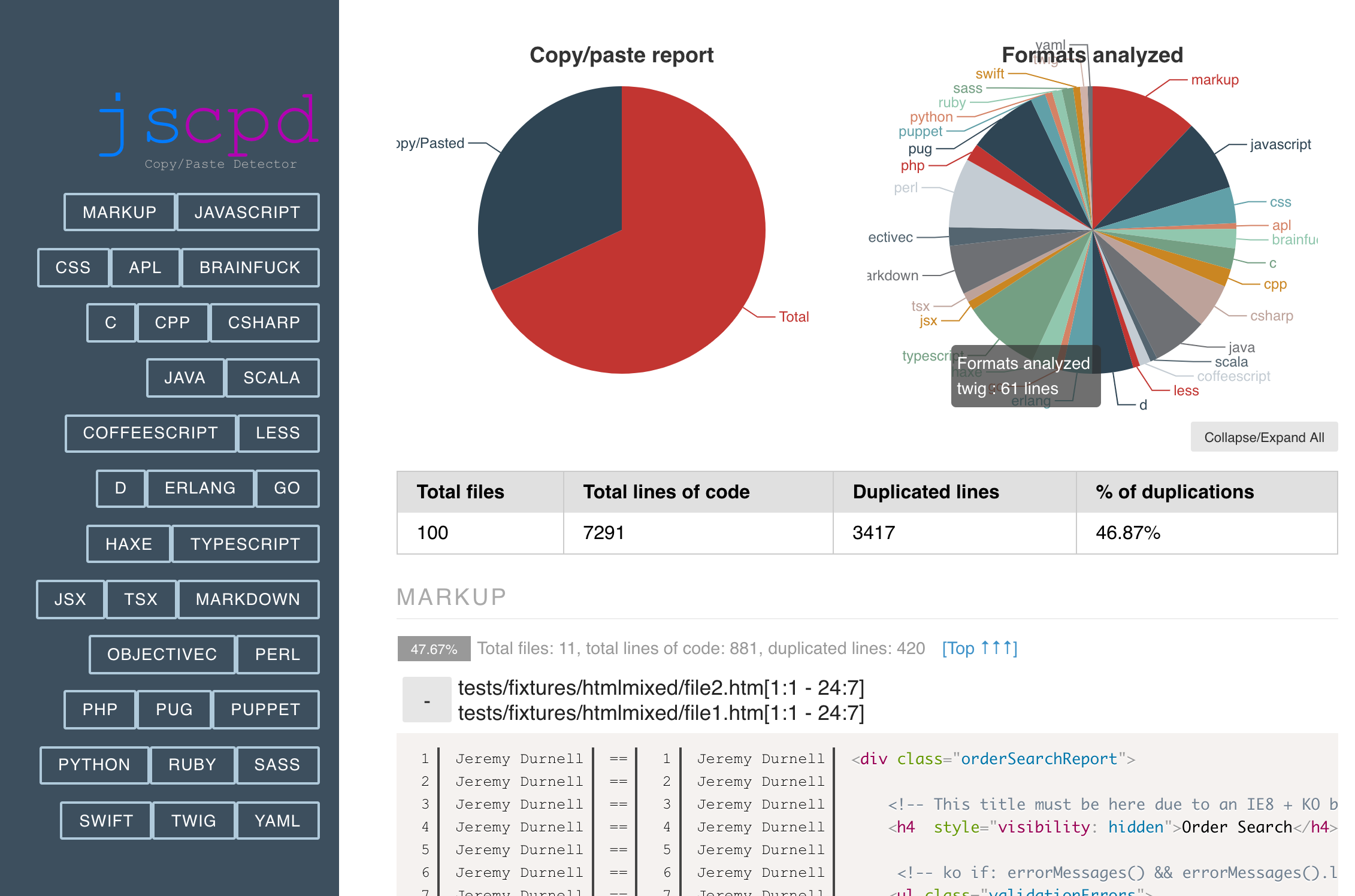Select the TYPESCRIPT sidebar tag
Viewport: 1355px width, 896px height.
tap(245, 544)
